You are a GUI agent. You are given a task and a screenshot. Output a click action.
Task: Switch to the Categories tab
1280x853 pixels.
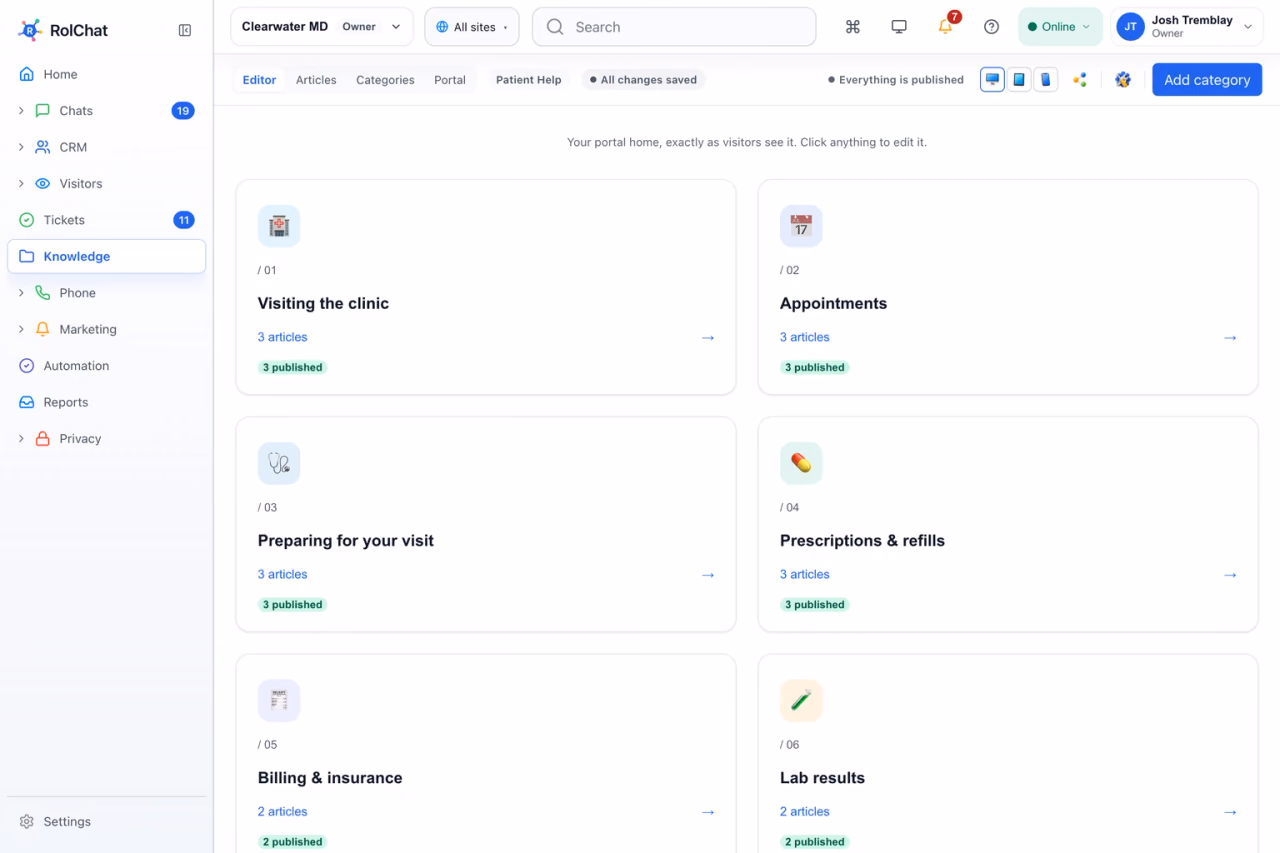coord(385,80)
